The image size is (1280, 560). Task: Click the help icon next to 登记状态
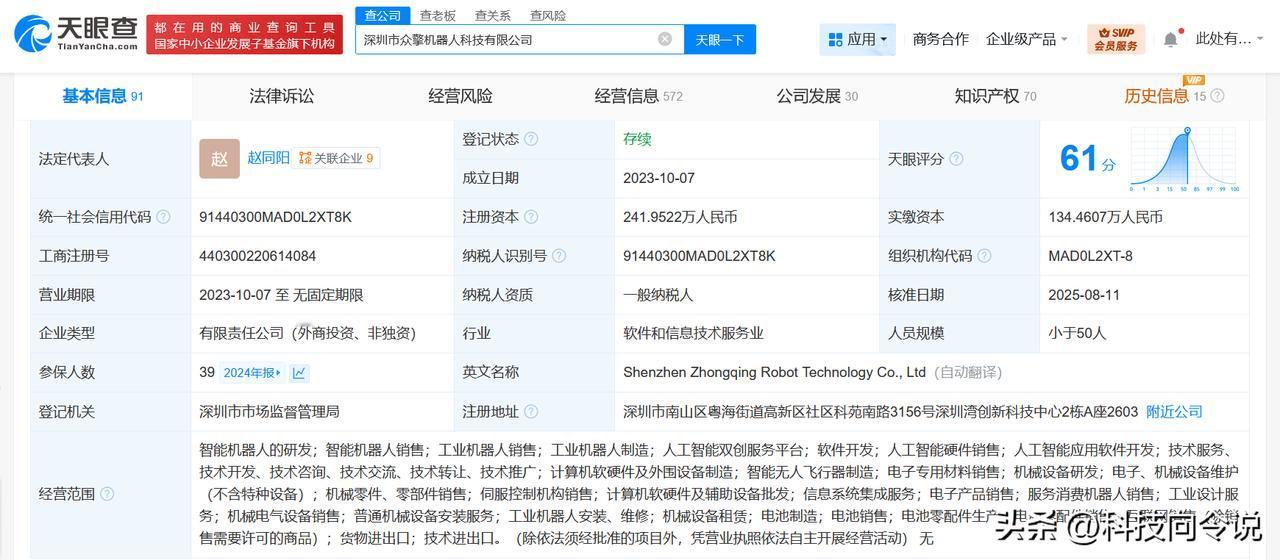(531, 139)
